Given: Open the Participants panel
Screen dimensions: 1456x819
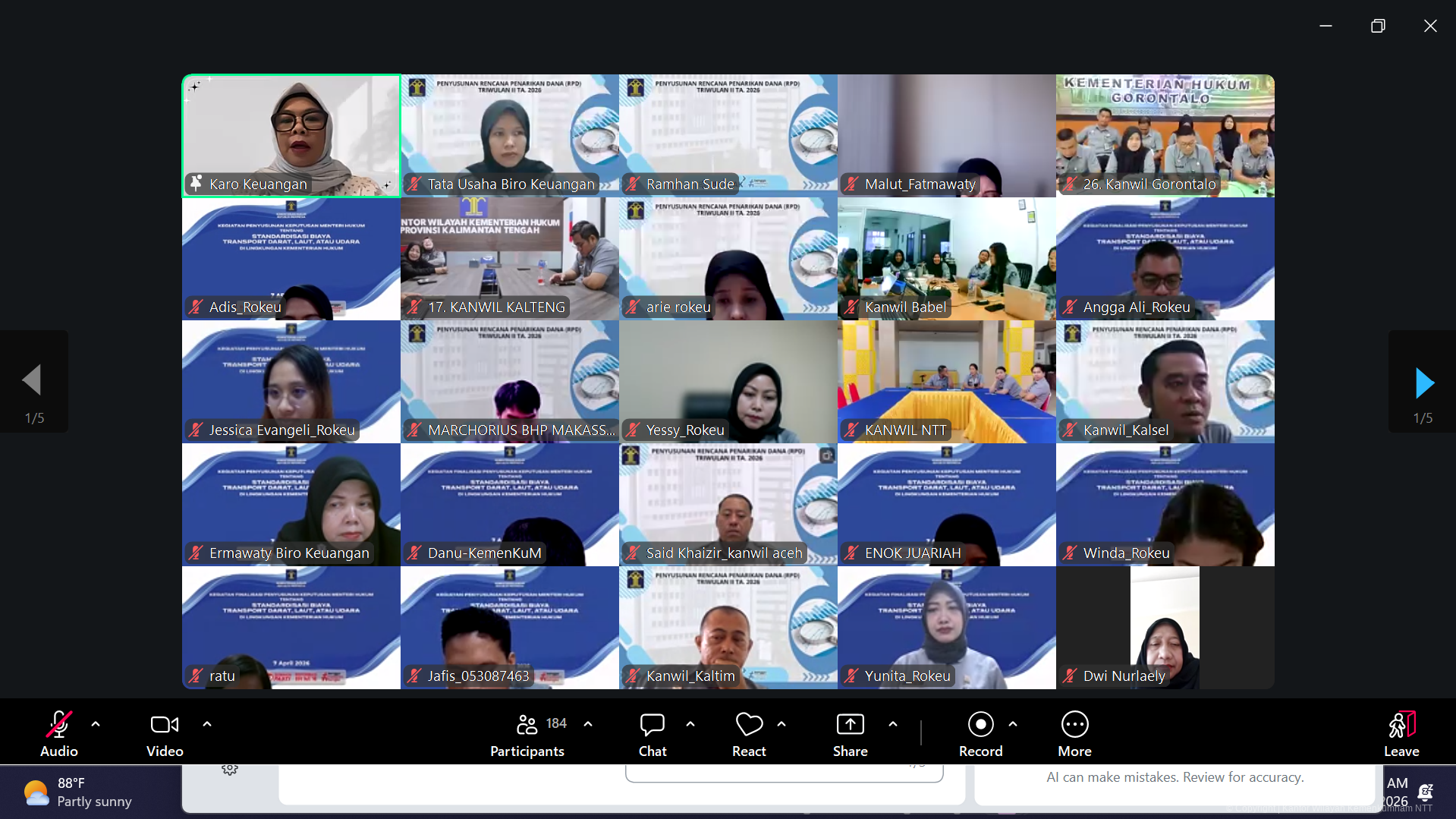Looking at the screenshot, I should (527, 733).
